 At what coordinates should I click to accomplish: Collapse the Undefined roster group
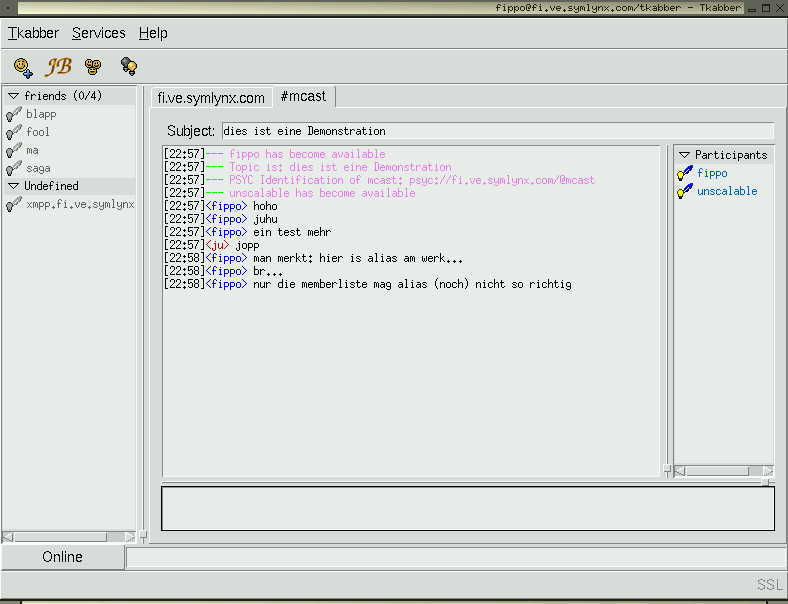click(x=14, y=186)
